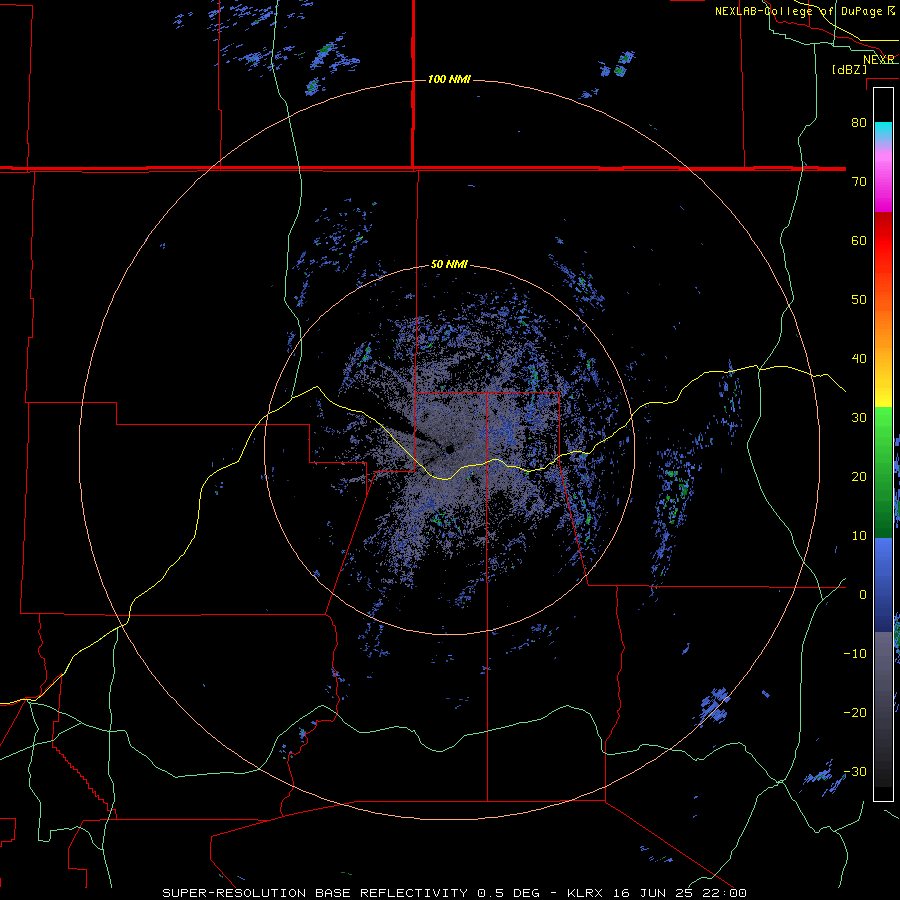
Task: Click the '50 NMI' range ring label
Action: tap(449, 265)
